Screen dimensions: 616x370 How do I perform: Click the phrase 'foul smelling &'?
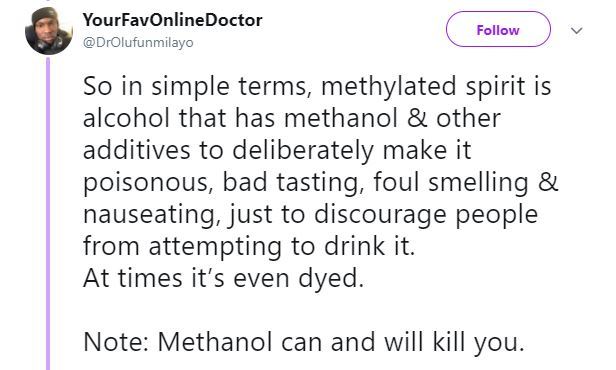click(465, 183)
